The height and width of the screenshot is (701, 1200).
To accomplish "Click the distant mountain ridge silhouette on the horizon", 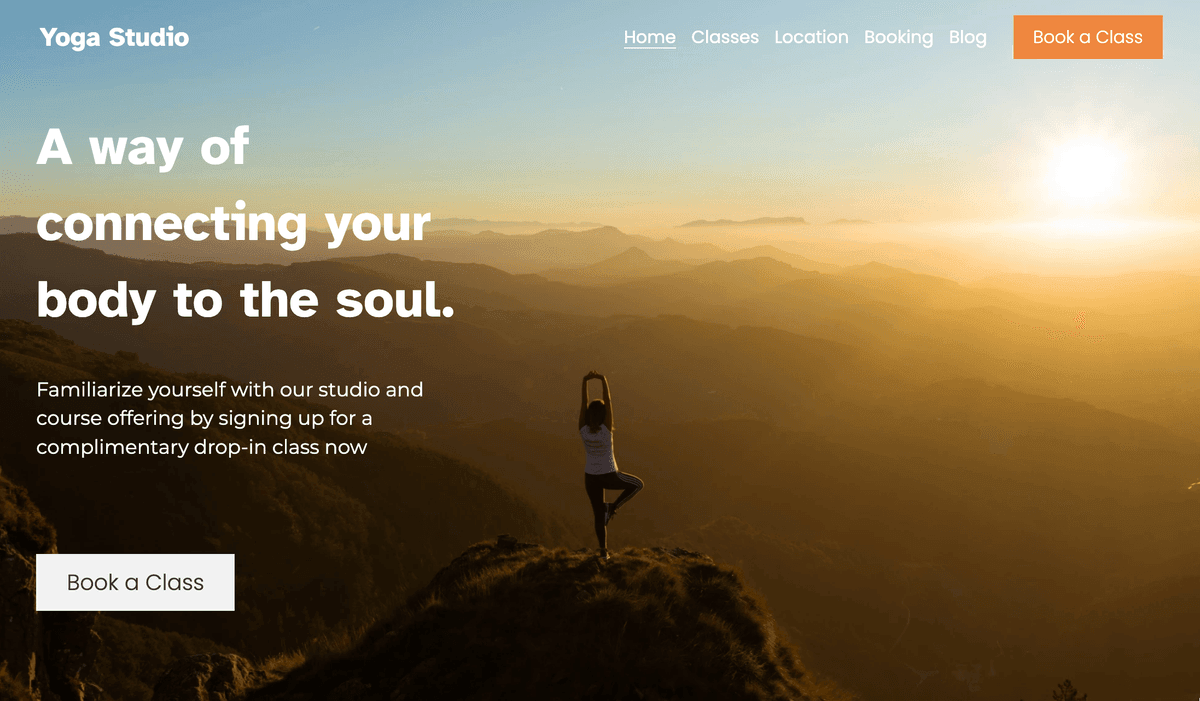I will pyautogui.click(x=742, y=221).
